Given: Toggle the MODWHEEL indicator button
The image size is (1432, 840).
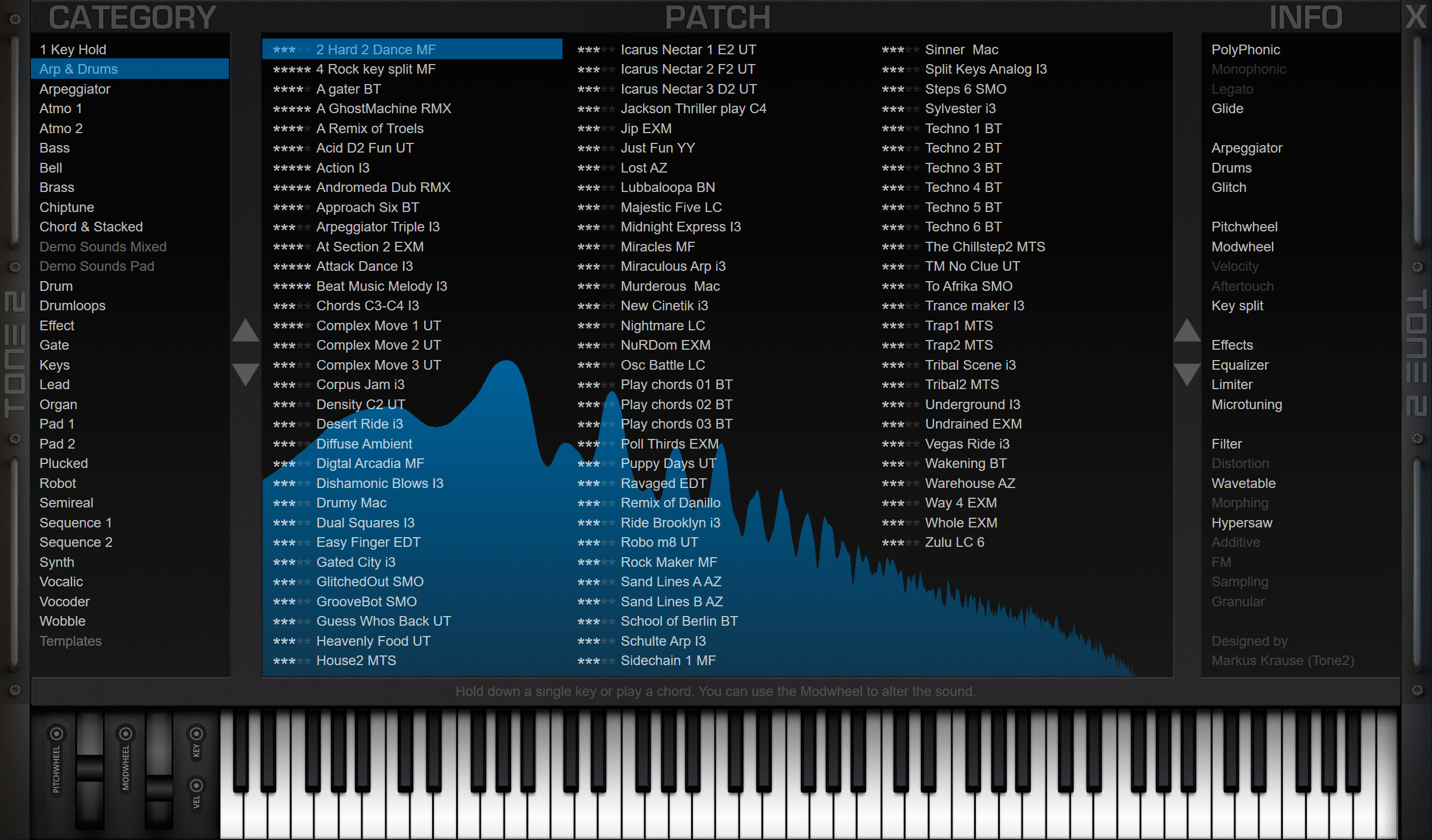Looking at the screenshot, I should [126, 733].
